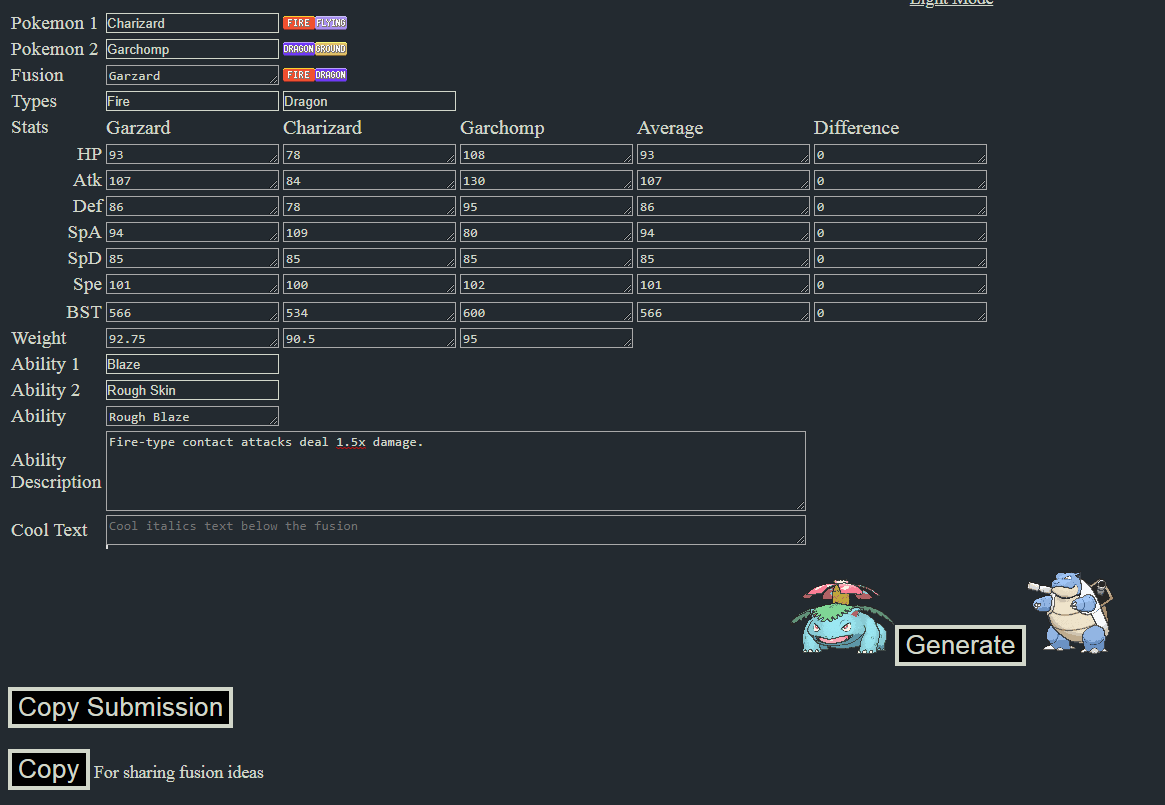
Task: Edit the fused Ability field Rough Blaze
Action: (x=192, y=416)
